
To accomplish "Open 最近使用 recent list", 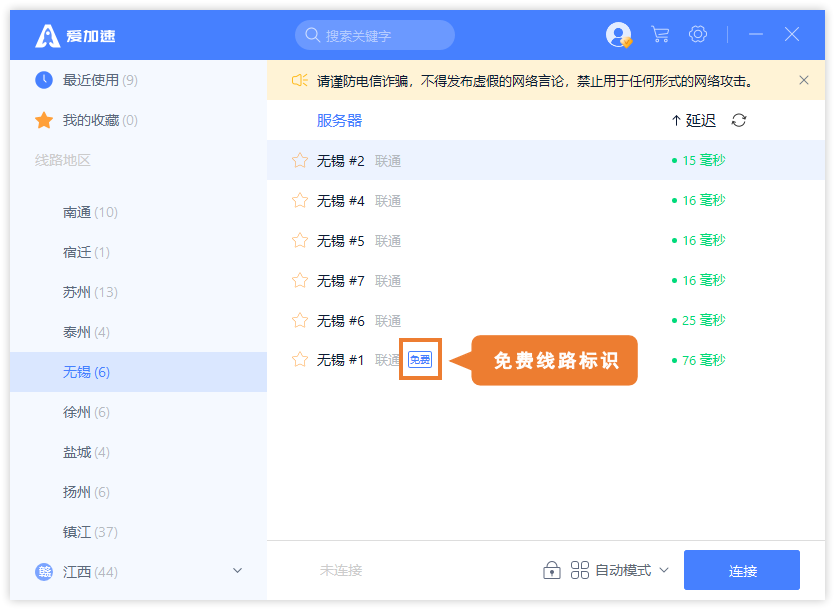I will tap(90, 80).
